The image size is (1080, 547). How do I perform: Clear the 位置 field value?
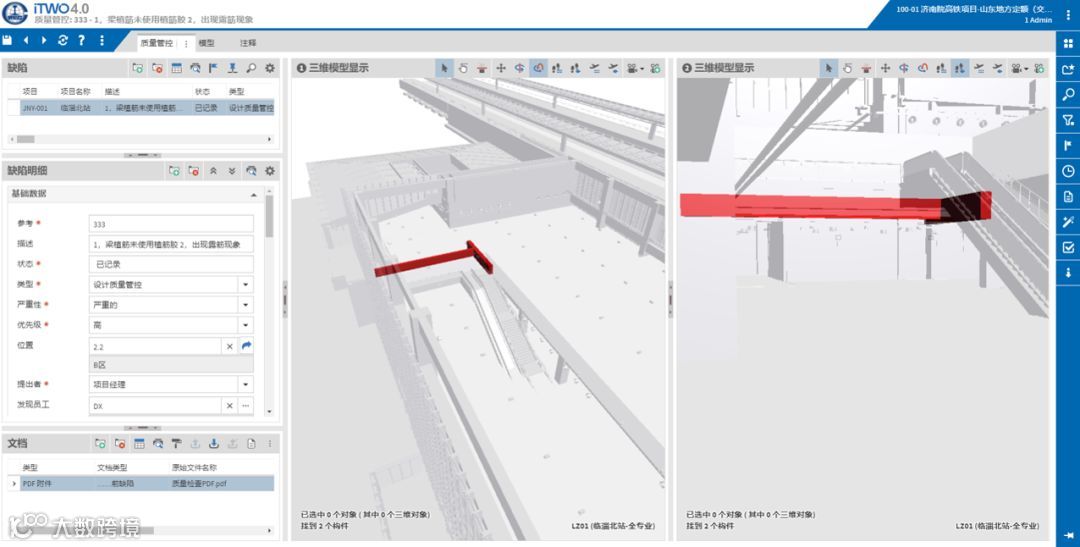point(229,347)
